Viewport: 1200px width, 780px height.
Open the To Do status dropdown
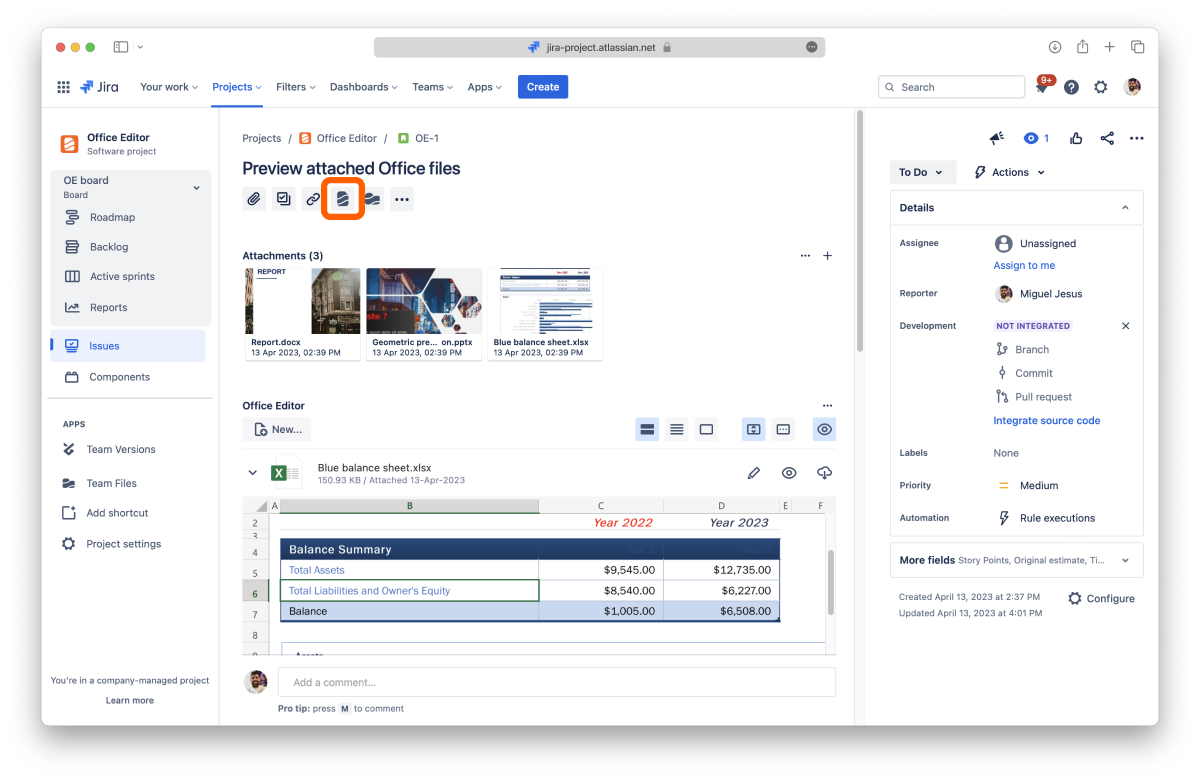(922, 172)
